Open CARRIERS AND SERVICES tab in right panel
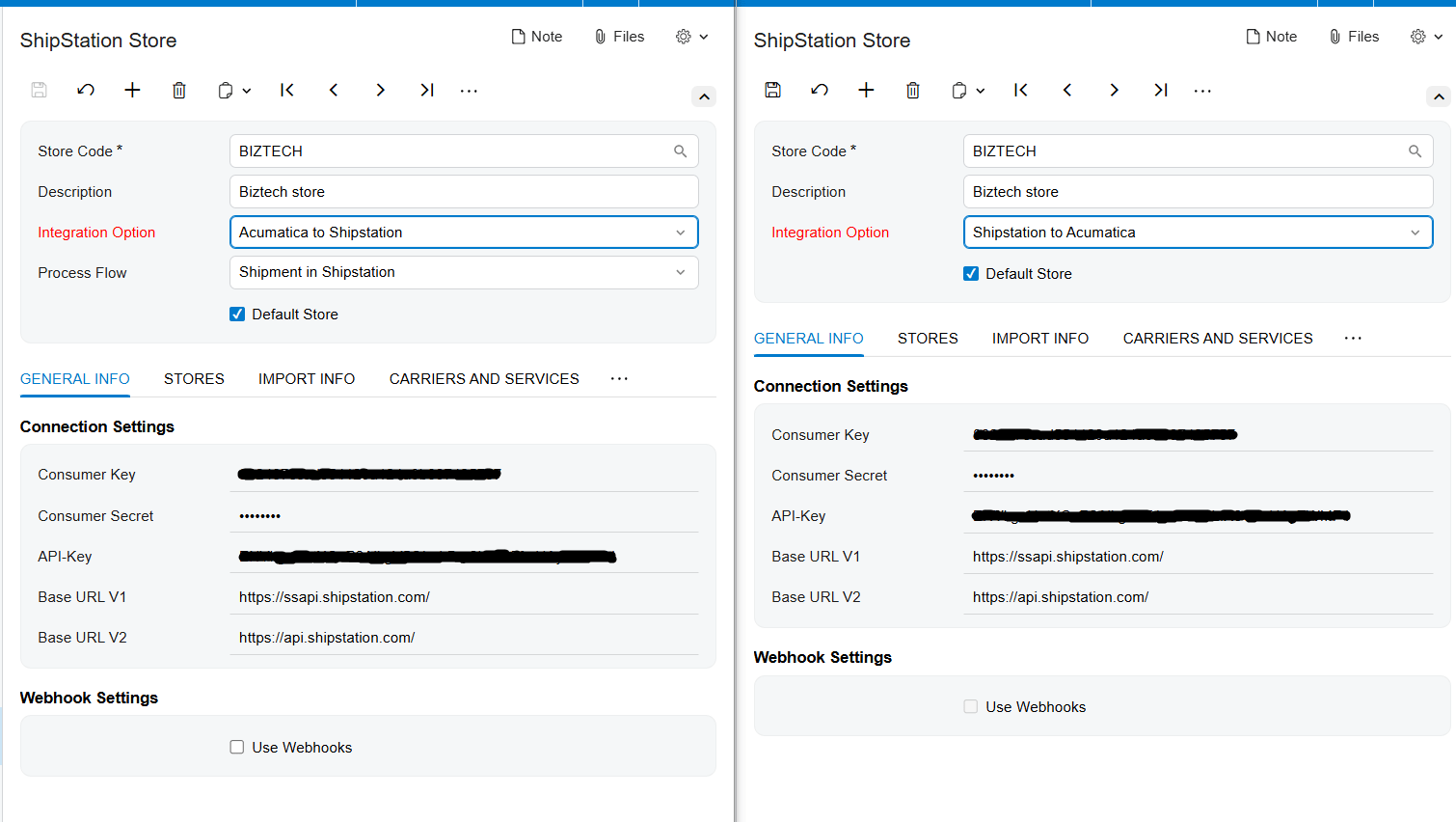Image resolution: width=1456 pixels, height=822 pixels. (x=1218, y=339)
